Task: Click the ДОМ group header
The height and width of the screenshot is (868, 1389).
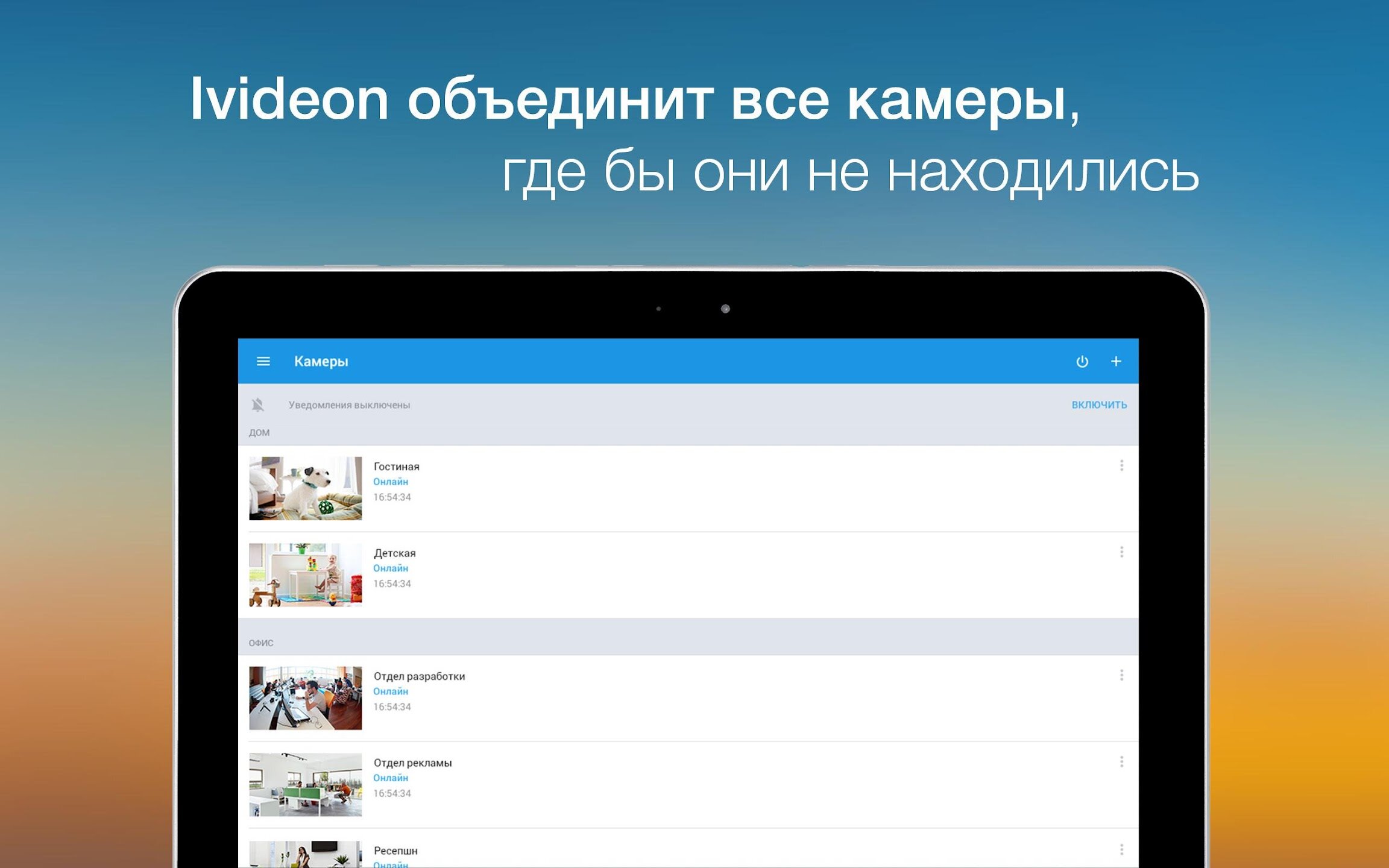Action: coord(259,433)
